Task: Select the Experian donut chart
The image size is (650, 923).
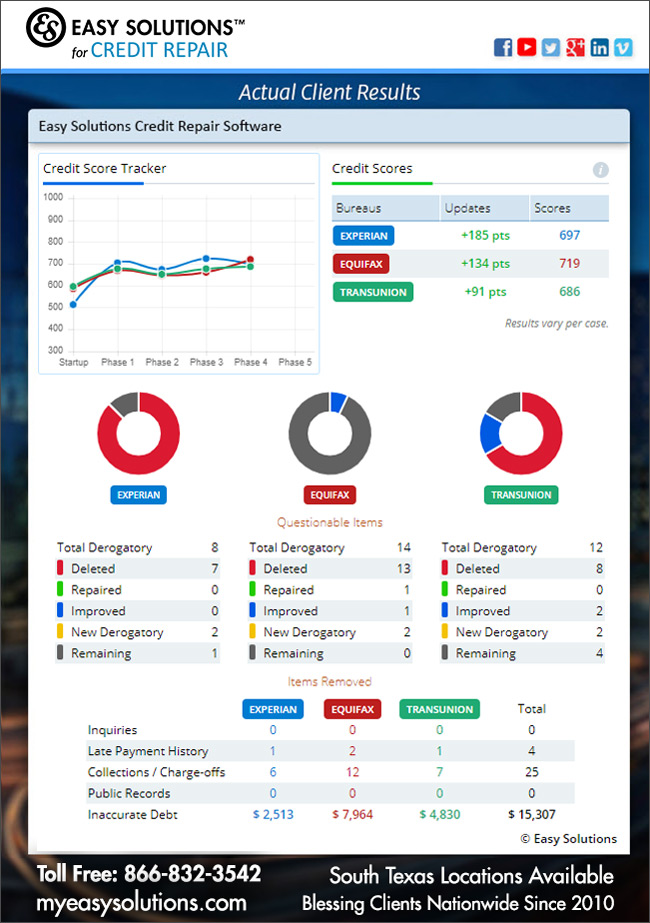Action: coord(138,433)
